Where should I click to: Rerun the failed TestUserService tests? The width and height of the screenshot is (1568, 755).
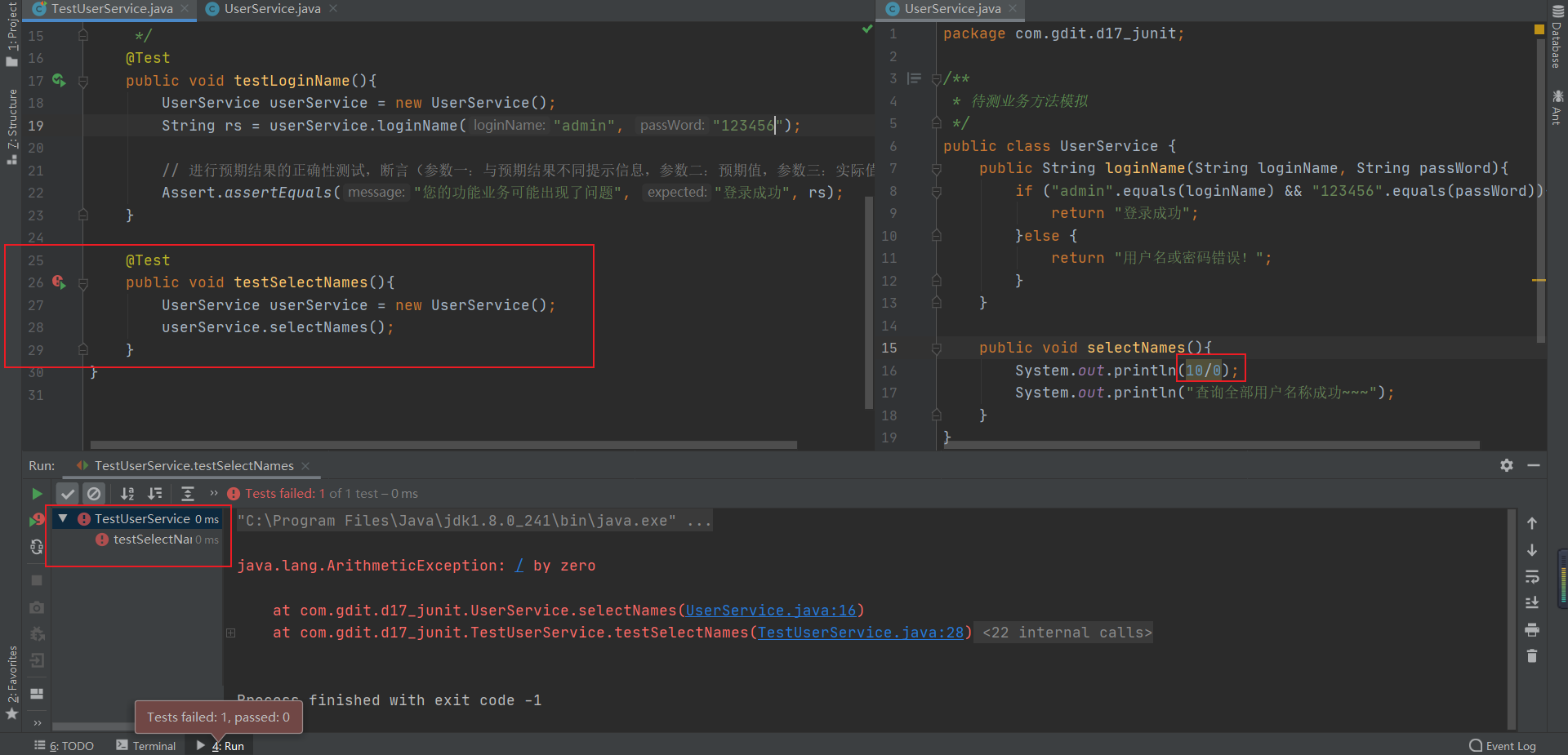point(36,520)
